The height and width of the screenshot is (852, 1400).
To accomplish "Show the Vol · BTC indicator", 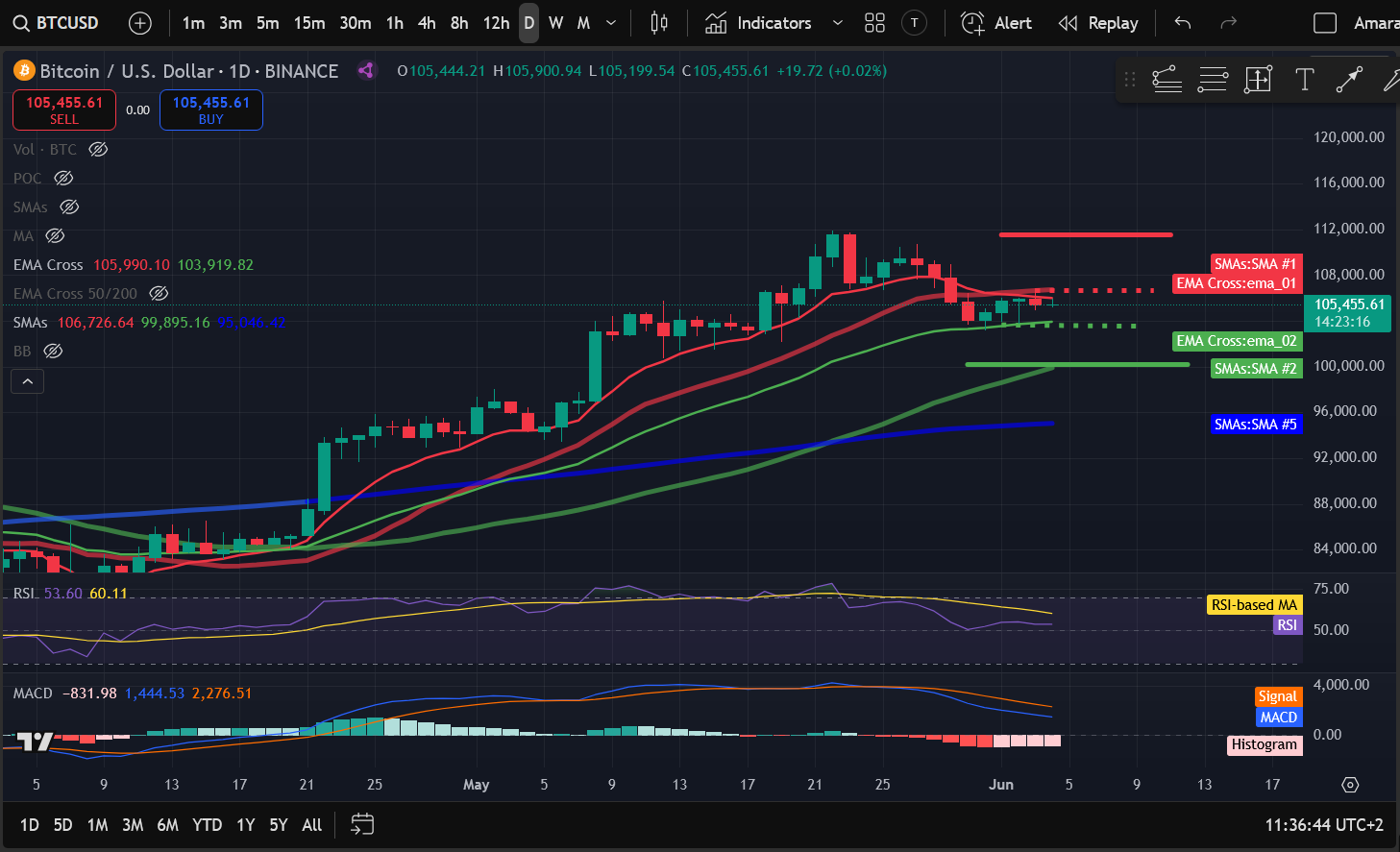I will click(98, 150).
